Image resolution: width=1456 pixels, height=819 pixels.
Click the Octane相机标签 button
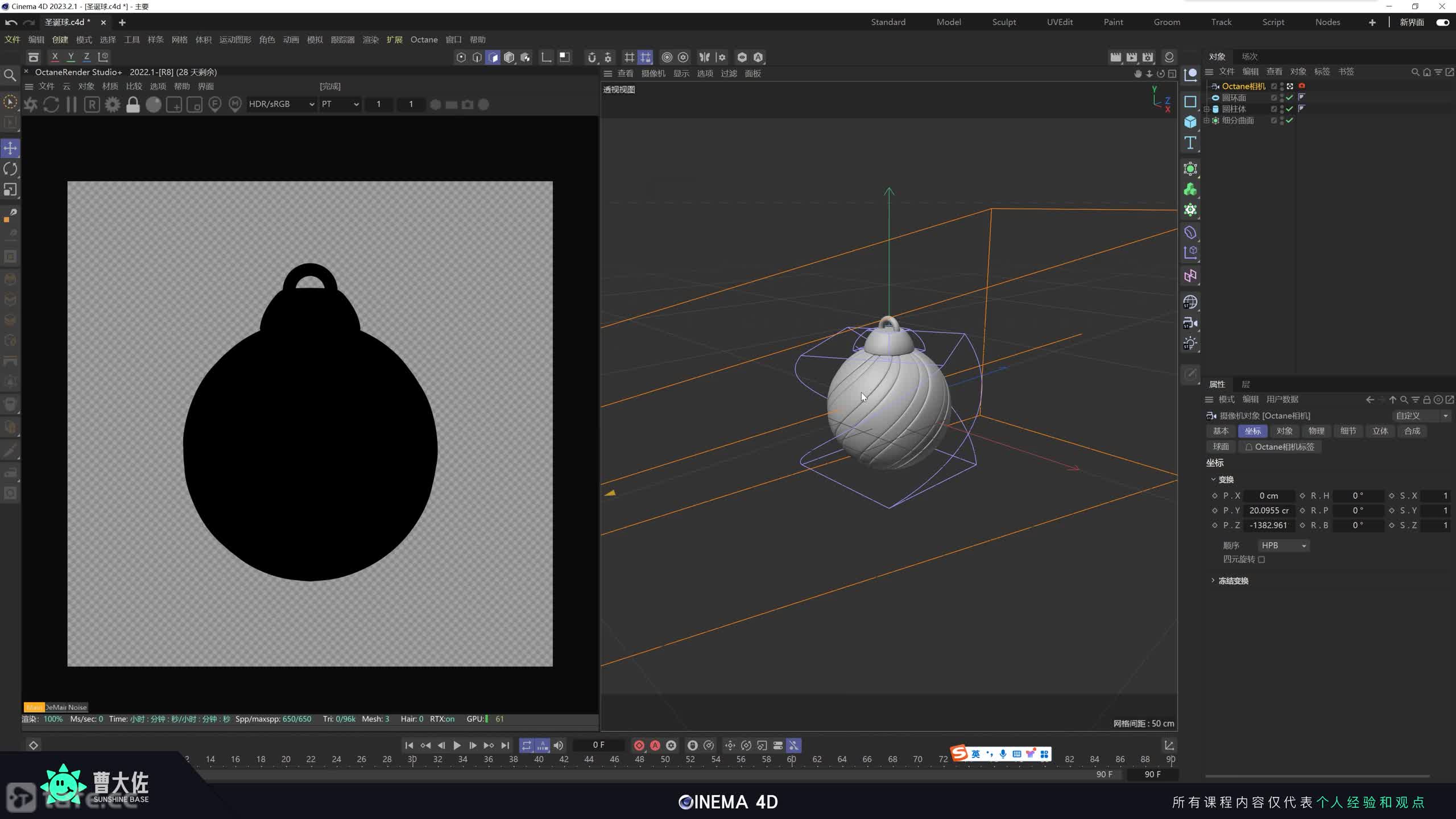pyautogui.click(x=1280, y=447)
